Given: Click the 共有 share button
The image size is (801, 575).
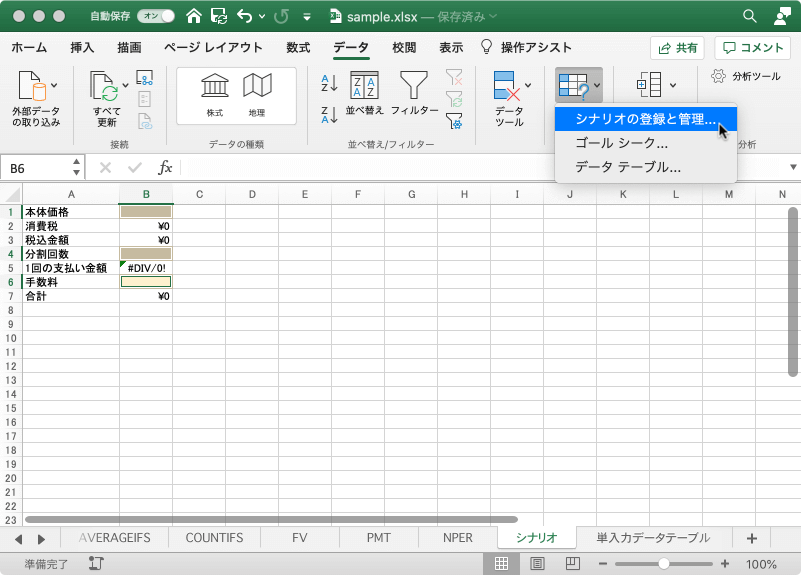Looking at the screenshot, I should click(677, 48).
